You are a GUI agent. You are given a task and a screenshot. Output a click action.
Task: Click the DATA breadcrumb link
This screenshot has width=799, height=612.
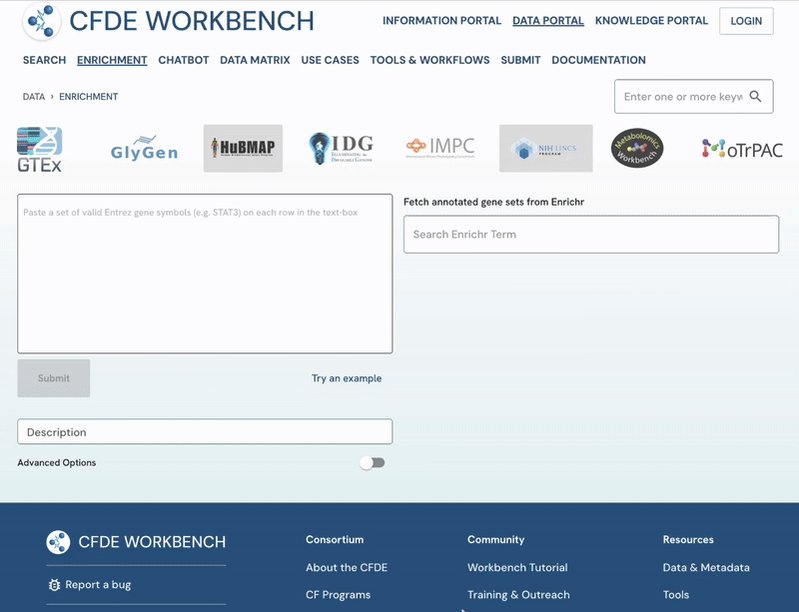tap(34, 97)
